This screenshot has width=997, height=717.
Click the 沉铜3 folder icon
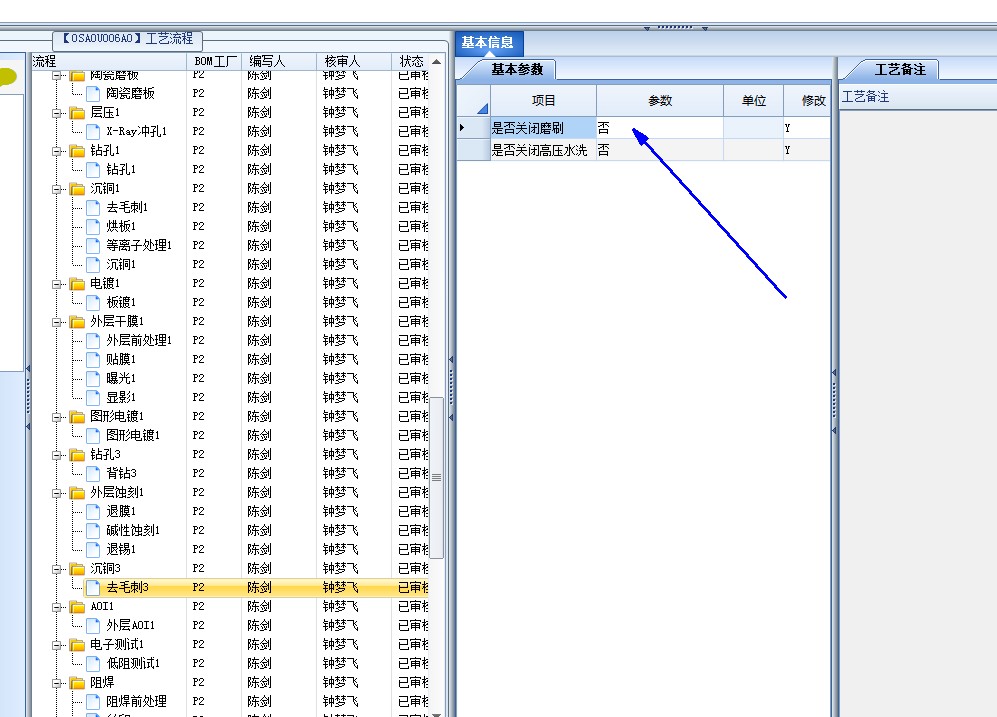(x=77, y=568)
